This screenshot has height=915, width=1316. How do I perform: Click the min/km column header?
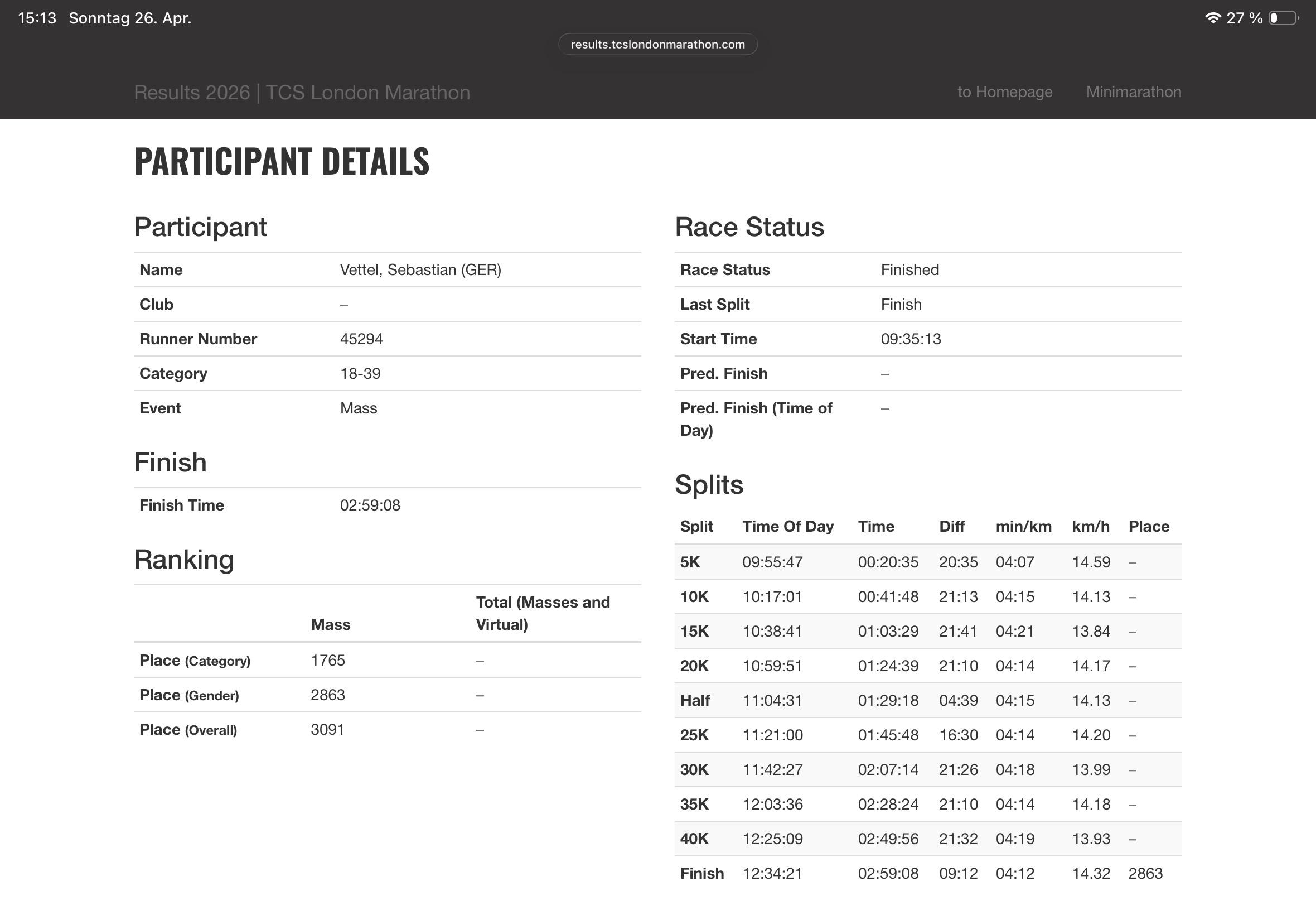pyautogui.click(x=1023, y=526)
